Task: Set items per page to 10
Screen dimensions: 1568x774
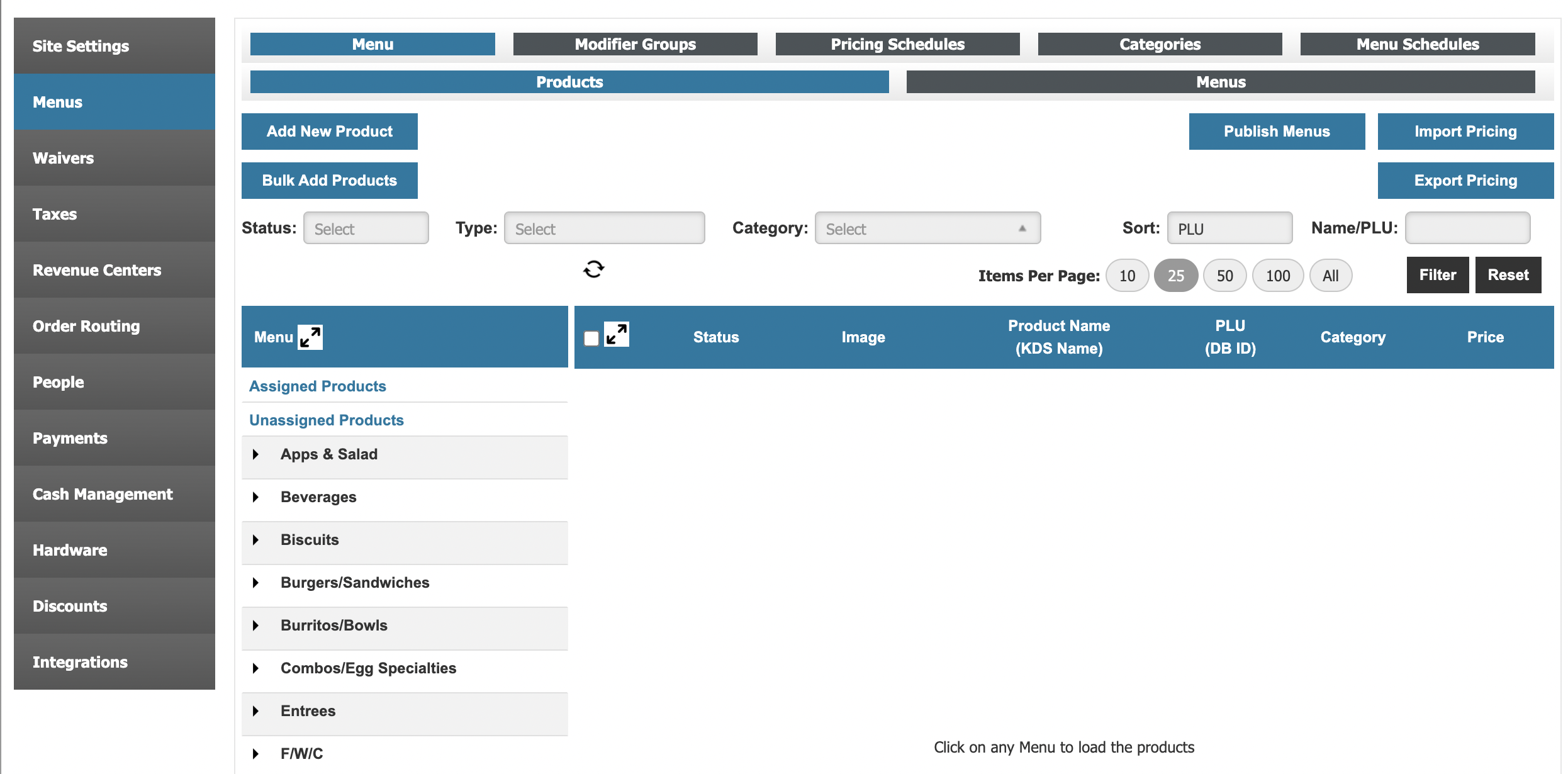Action: click(x=1127, y=276)
